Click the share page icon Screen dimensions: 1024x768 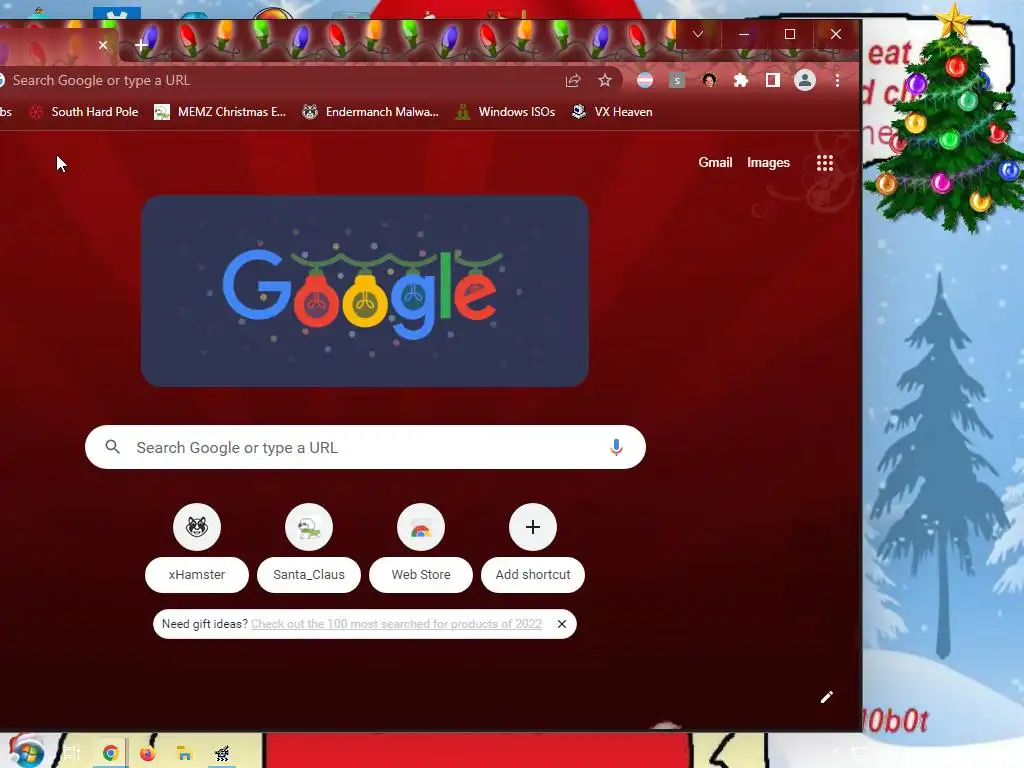click(573, 80)
